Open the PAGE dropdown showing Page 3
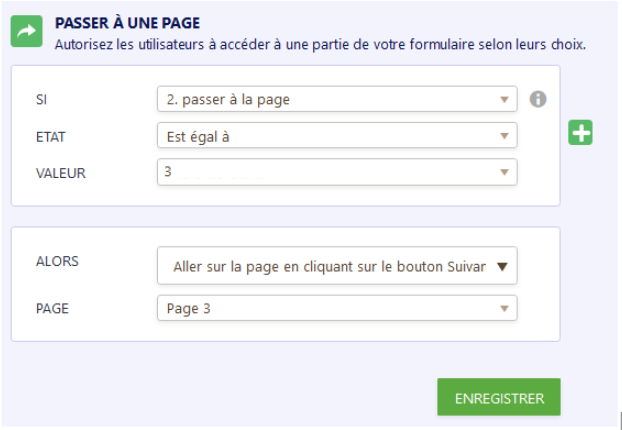Viewport: 622px width, 430px height. (330, 308)
